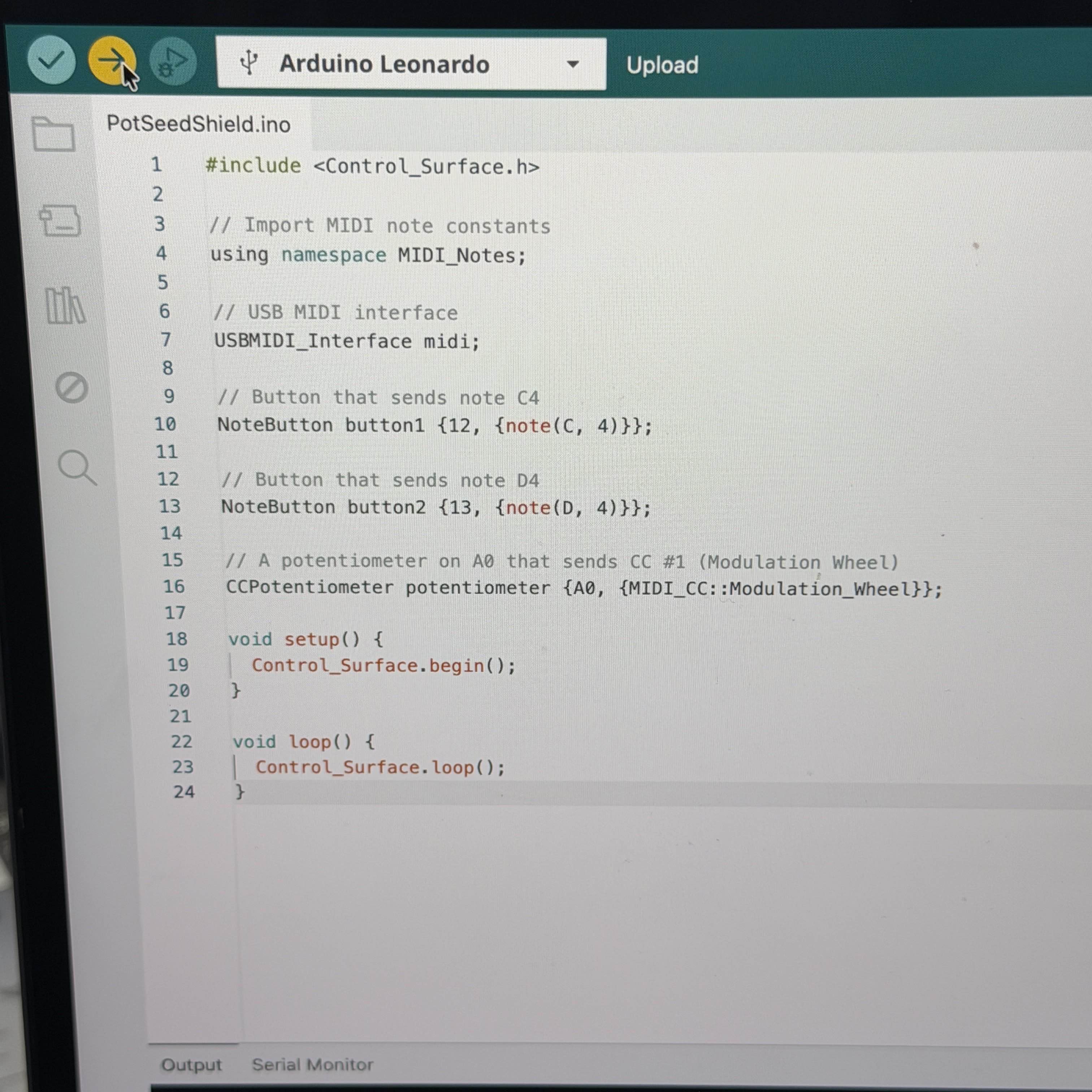1092x1092 pixels.
Task: Click the USB icon in board selector
Action: point(250,62)
